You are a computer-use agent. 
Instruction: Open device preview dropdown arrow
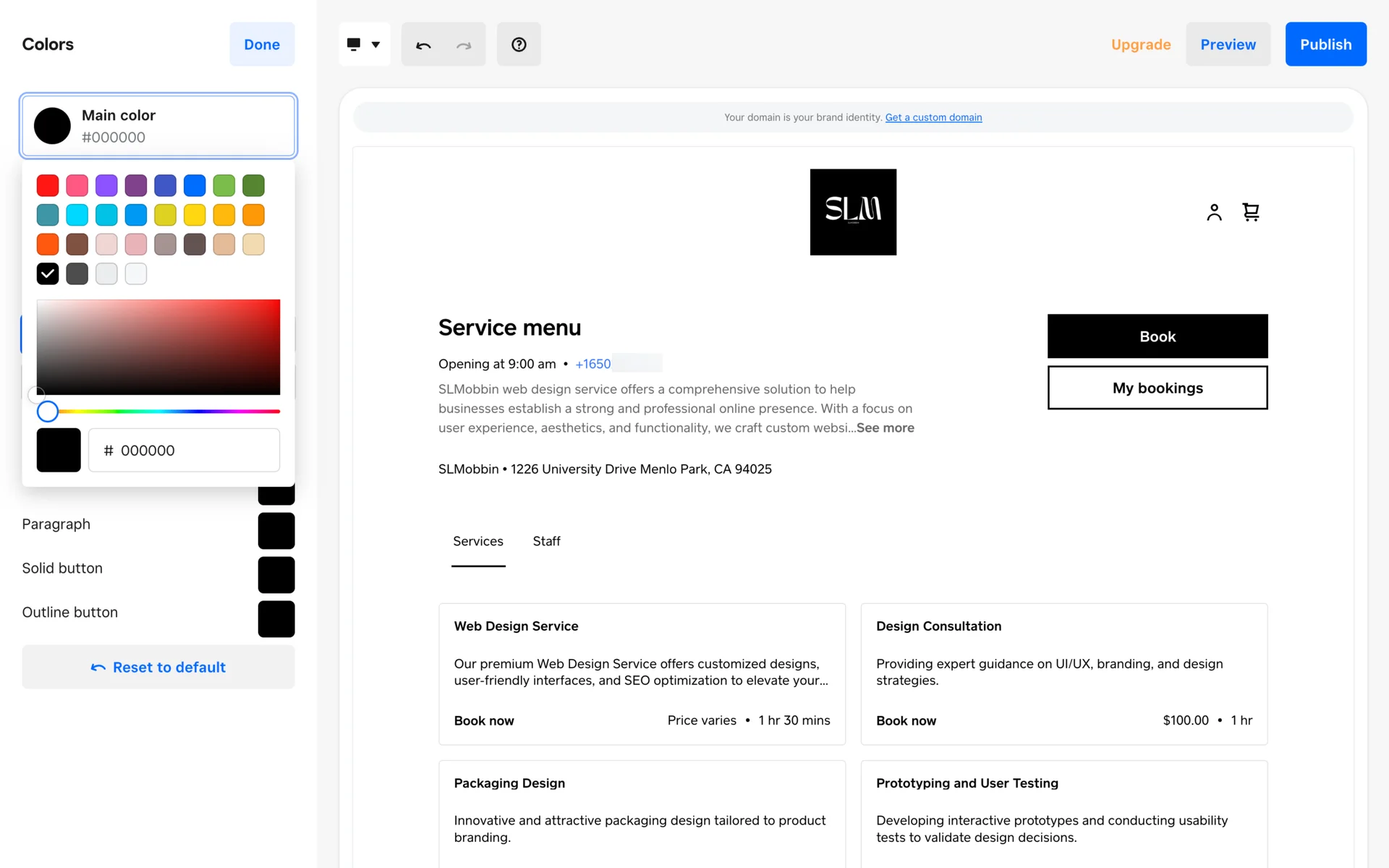pos(376,45)
